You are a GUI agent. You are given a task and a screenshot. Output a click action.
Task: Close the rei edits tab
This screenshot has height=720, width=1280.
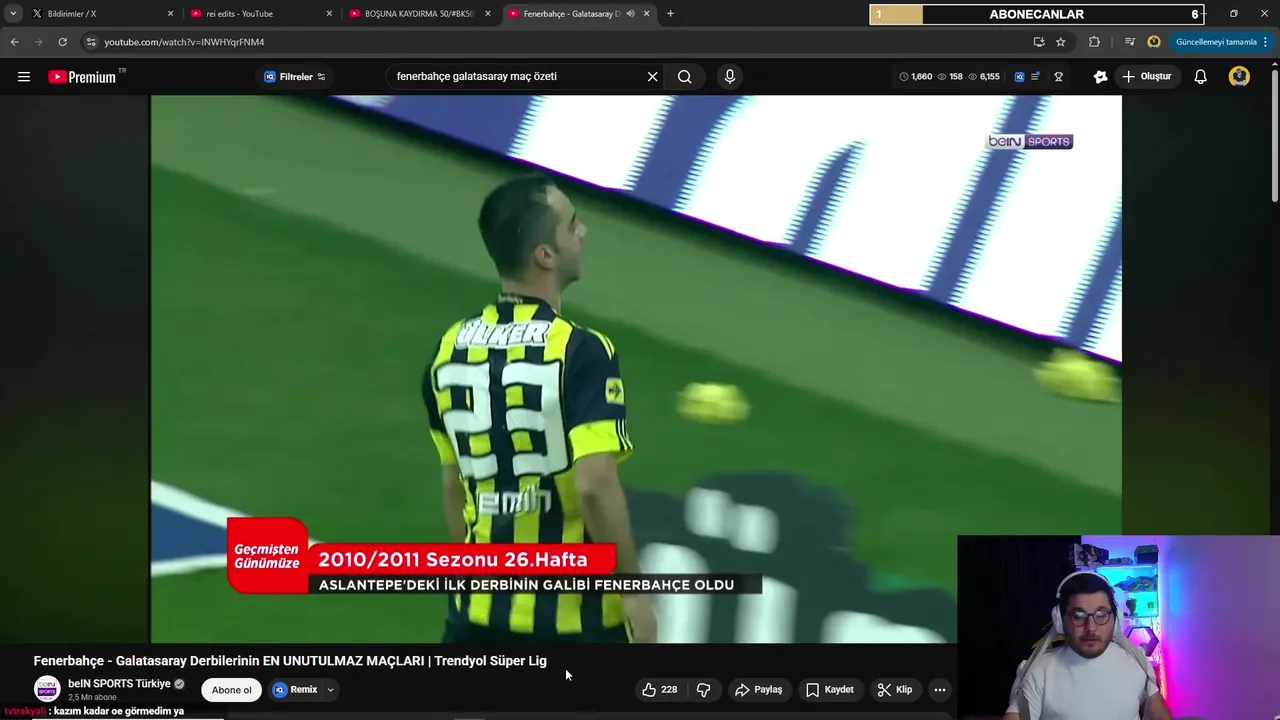coord(329,14)
